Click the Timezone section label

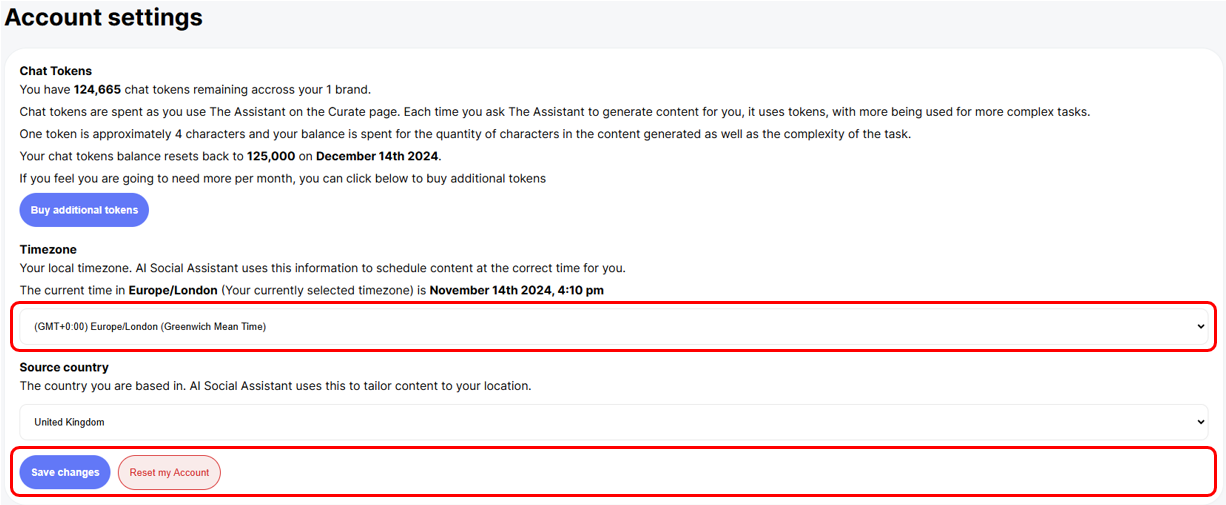(48, 249)
